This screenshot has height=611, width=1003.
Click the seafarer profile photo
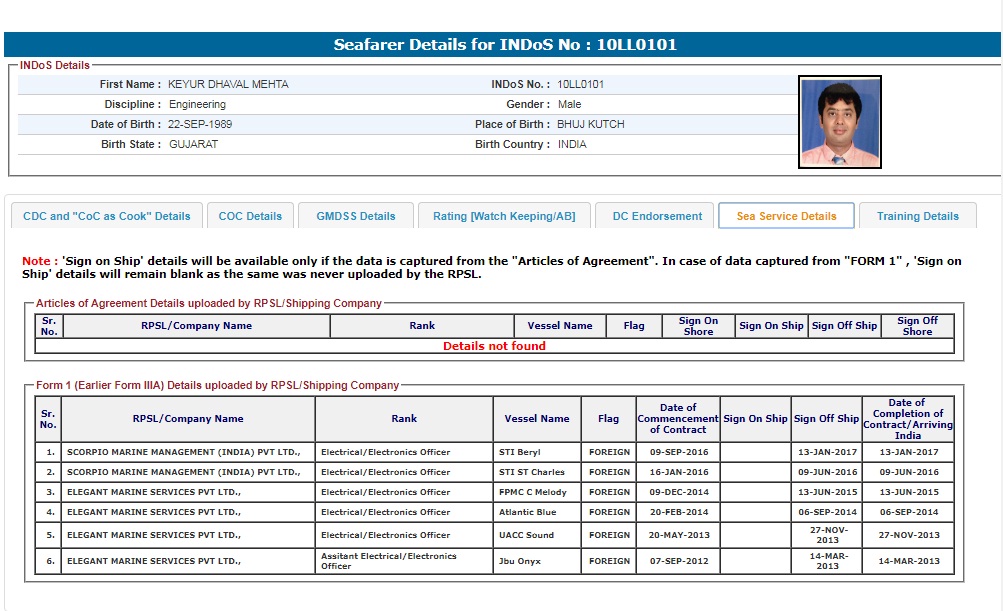840,122
